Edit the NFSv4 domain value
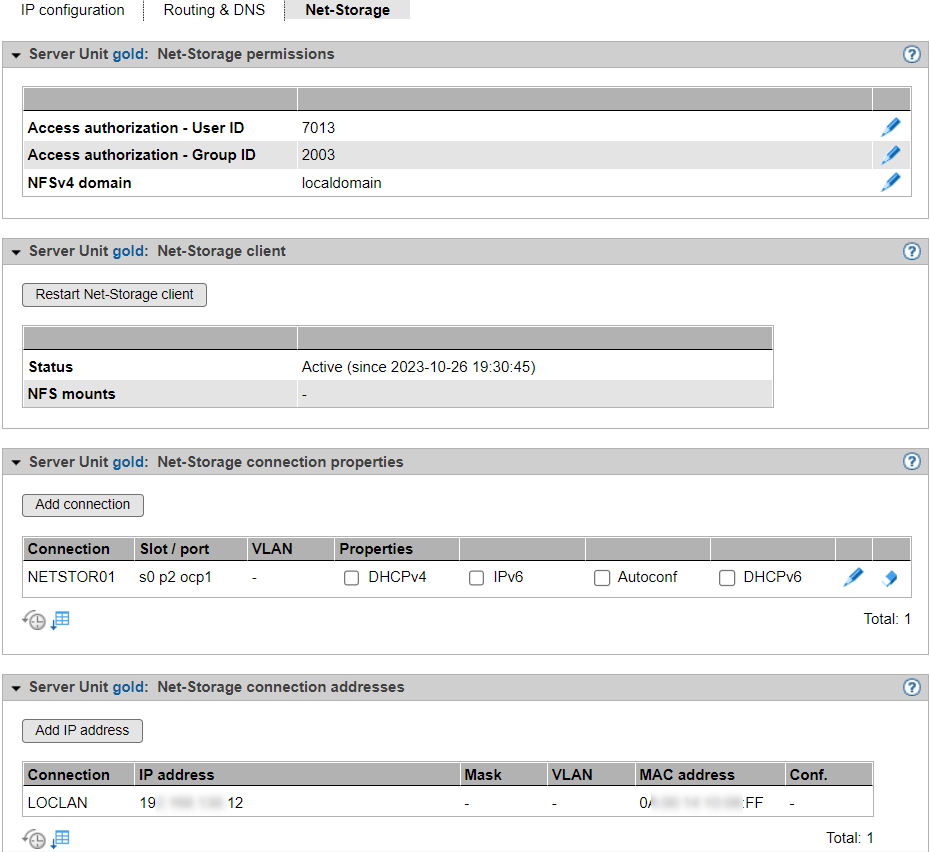Screen dimensions: 930x852 click(890, 182)
